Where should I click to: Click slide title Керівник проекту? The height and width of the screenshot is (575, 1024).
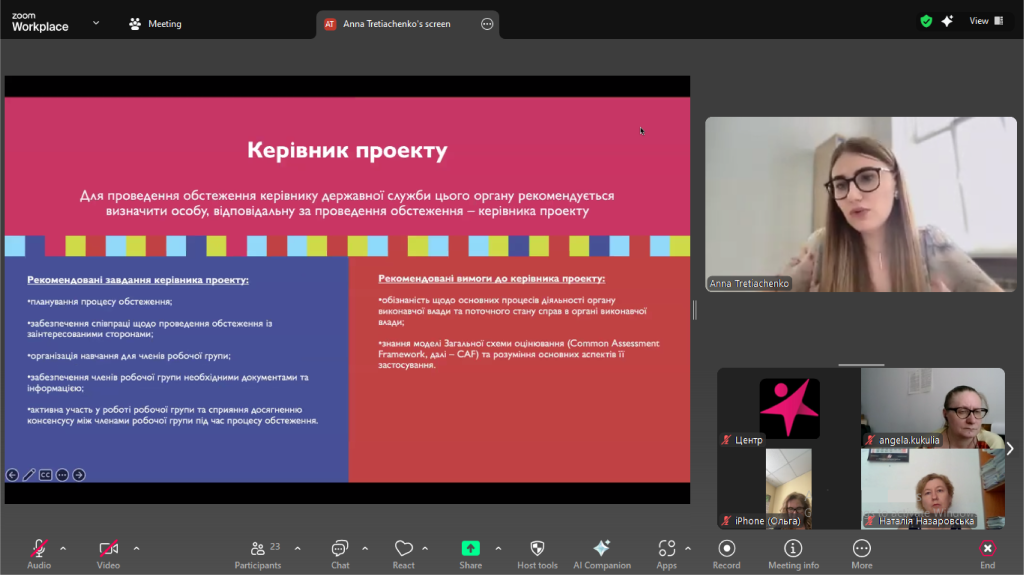pos(347,150)
